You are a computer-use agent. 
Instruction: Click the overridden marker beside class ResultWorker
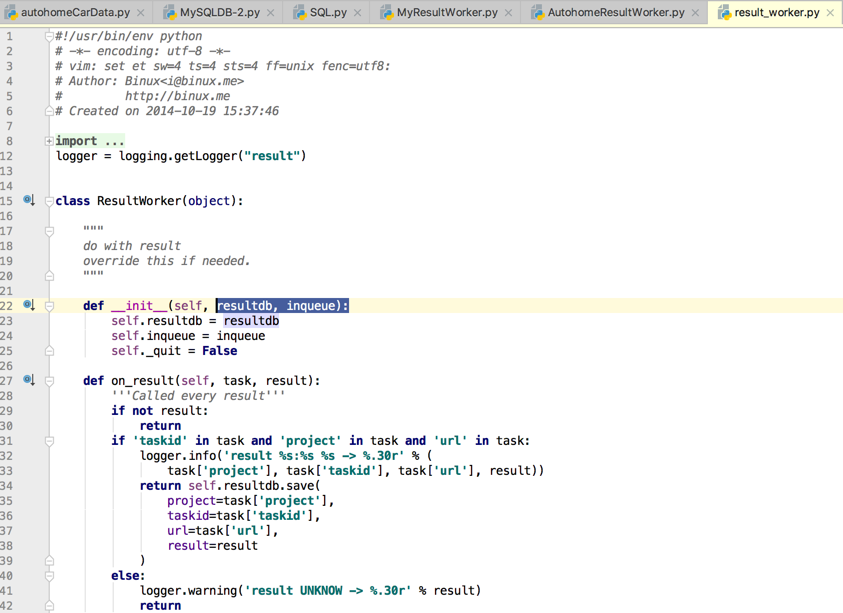pos(29,201)
